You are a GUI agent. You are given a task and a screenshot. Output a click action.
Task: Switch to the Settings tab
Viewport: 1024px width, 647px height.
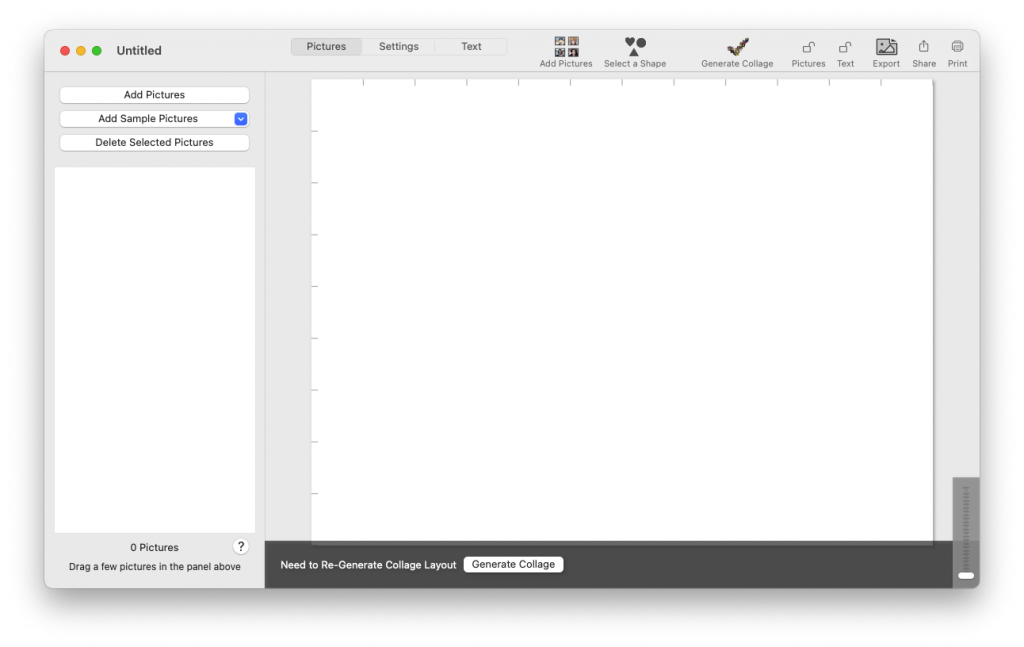click(x=398, y=46)
